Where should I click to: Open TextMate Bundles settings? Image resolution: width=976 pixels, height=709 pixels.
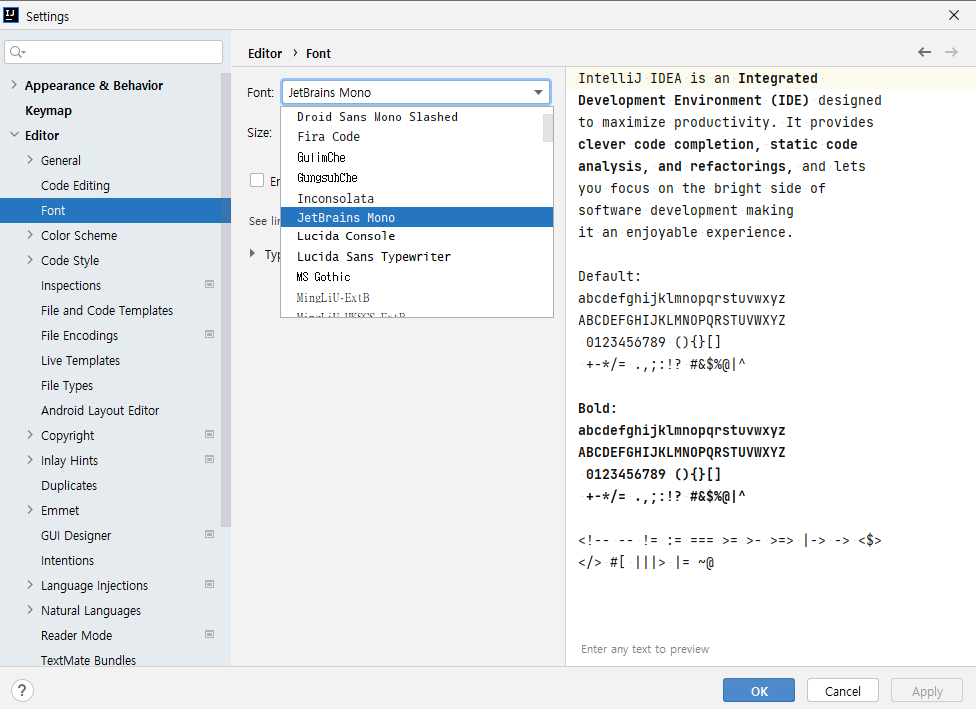pyautogui.click(x=88, y=660)
